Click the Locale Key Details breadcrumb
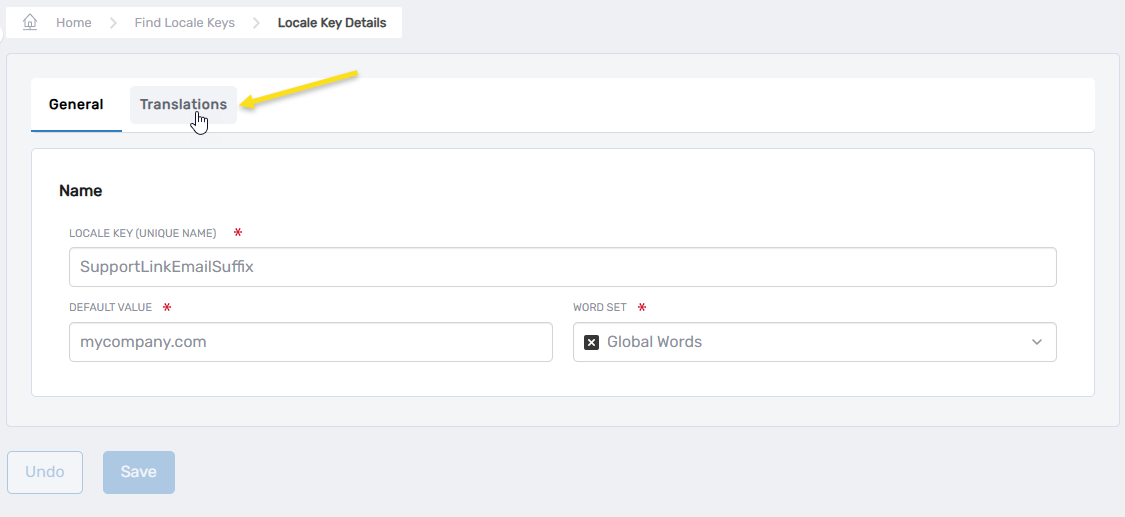Image resolution: width=1125 pixels, height=517 pixels. coord(331,23)
